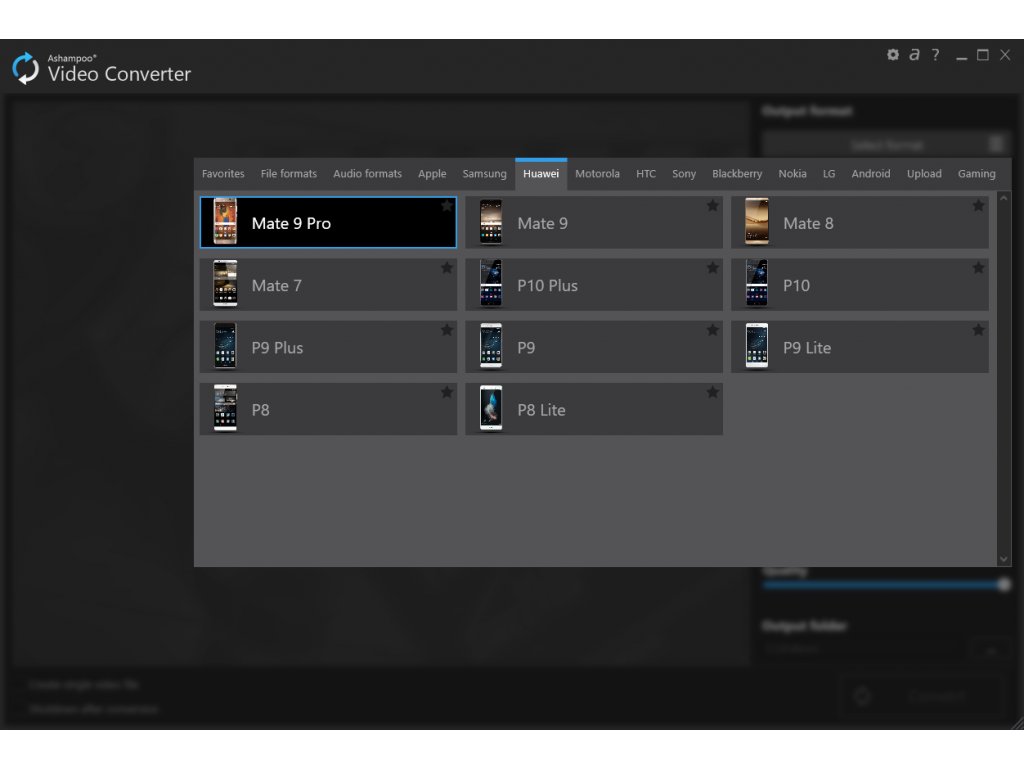Click the Ashampoo Video Converter logo
The width and height of the screenshot is (1024, 768).
click(25, 69)
